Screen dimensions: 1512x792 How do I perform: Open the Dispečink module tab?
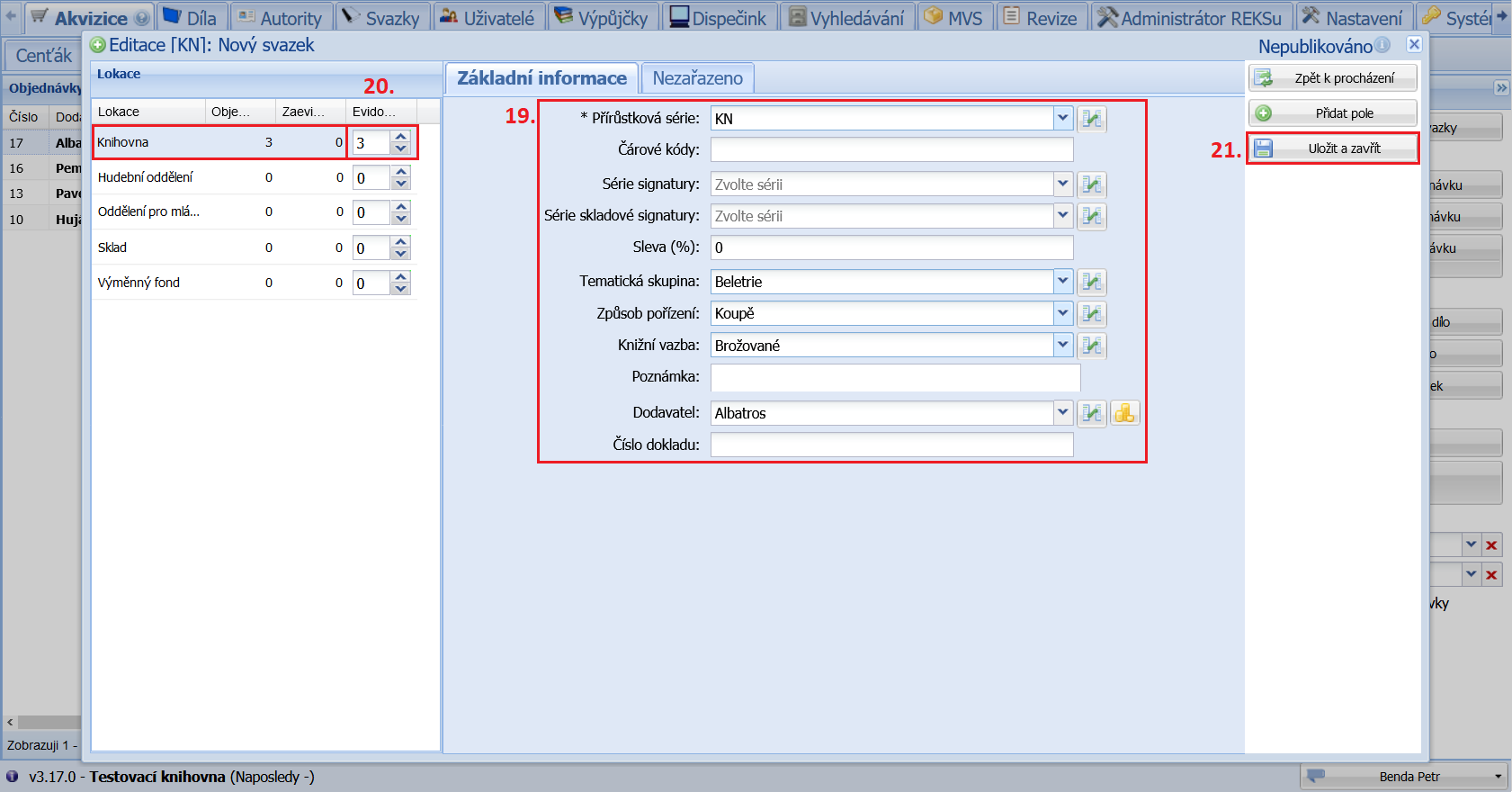point(719,18)
